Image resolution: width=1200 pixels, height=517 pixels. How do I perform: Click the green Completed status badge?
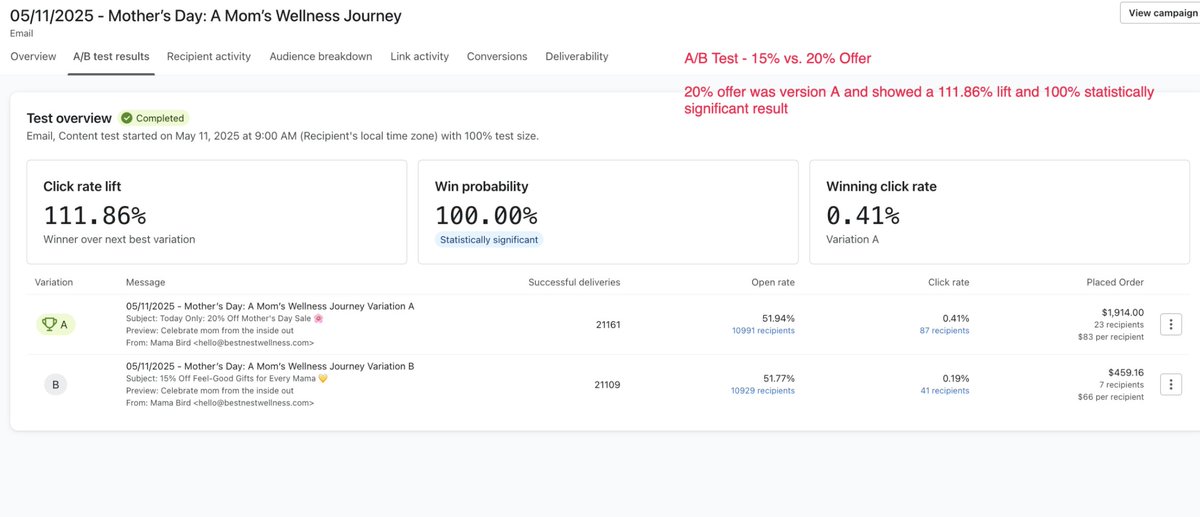[153, 118]
